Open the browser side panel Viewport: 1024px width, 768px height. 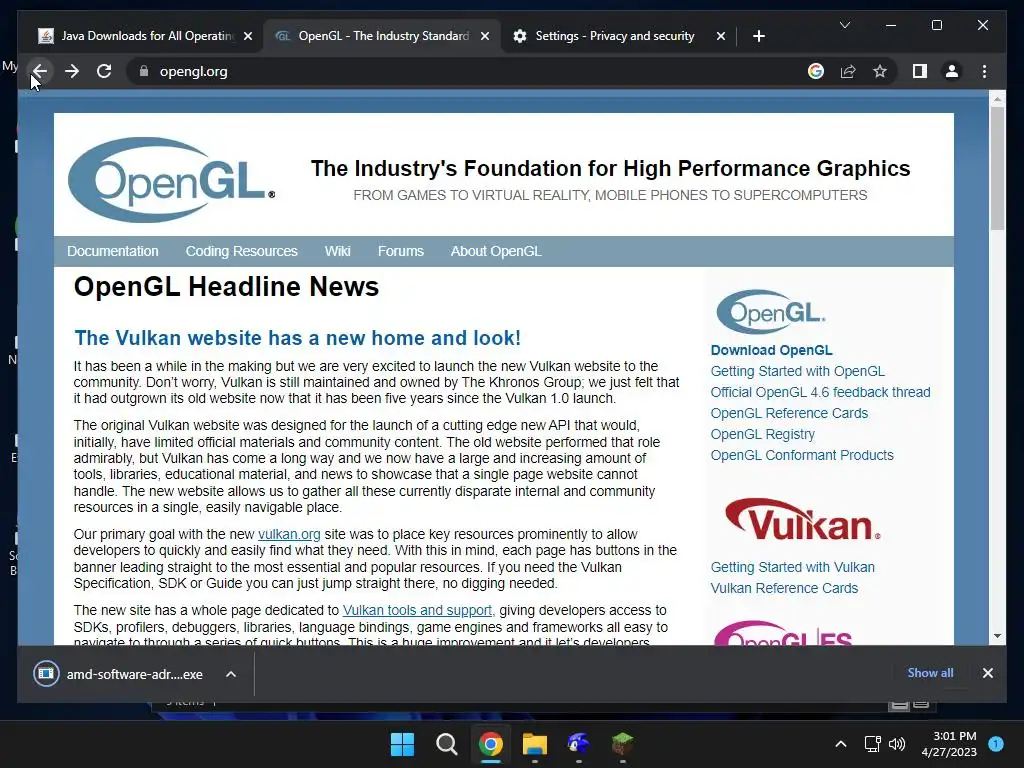pyautogui.click(x=920, y=71)
